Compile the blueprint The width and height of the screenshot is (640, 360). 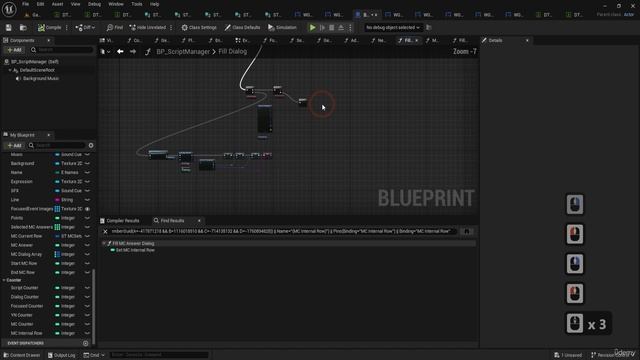click(x=49, y=27)
